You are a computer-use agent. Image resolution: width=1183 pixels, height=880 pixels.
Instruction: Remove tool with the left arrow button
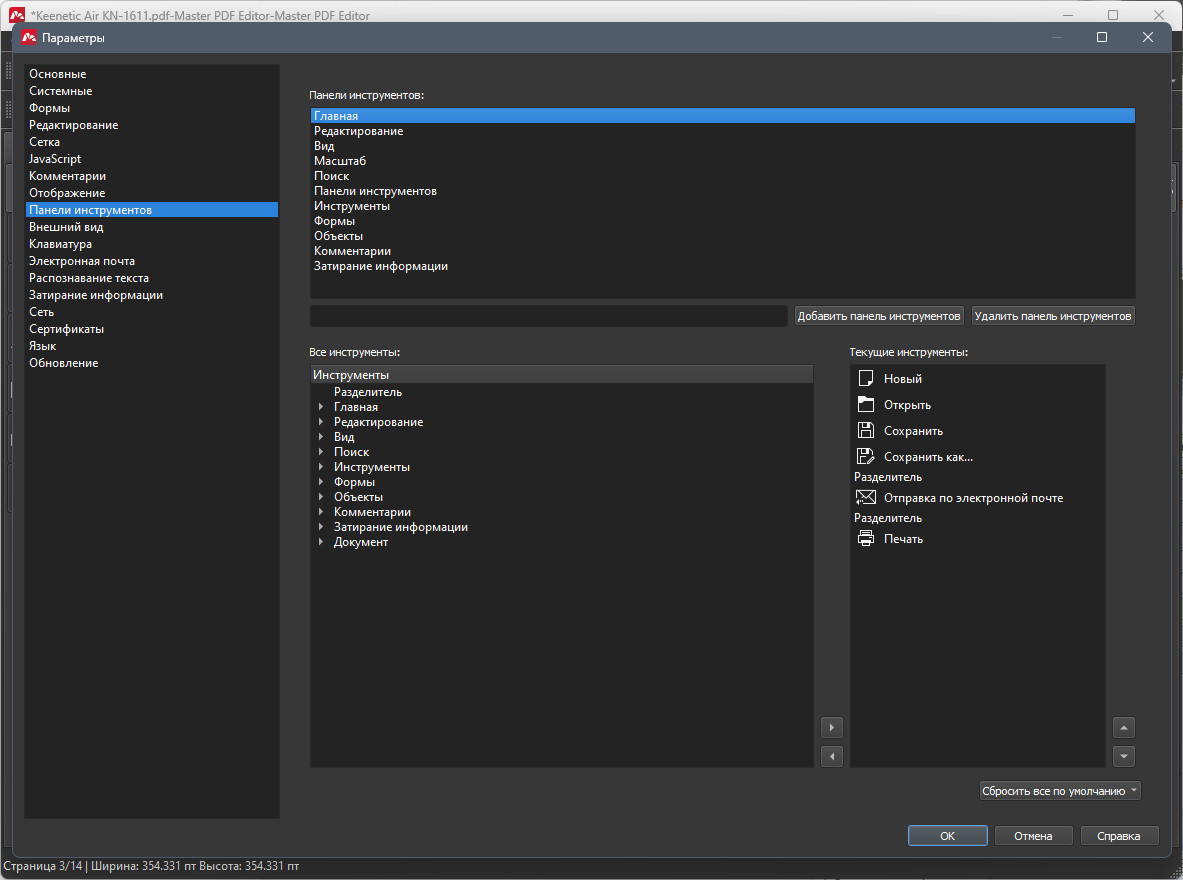click(831, 756)
